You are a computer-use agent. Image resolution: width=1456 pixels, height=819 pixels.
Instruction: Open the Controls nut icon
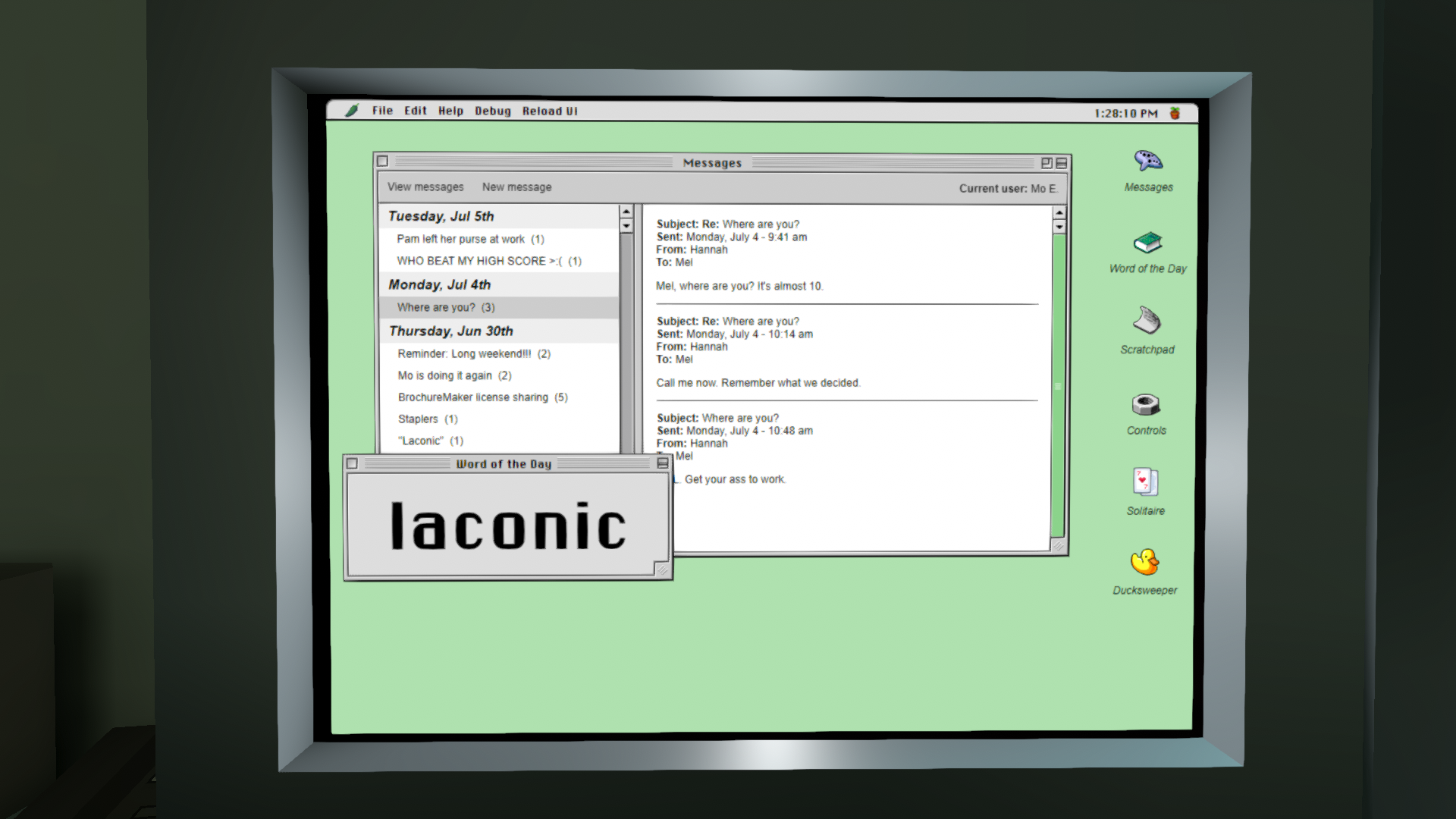click(1146, 405)
